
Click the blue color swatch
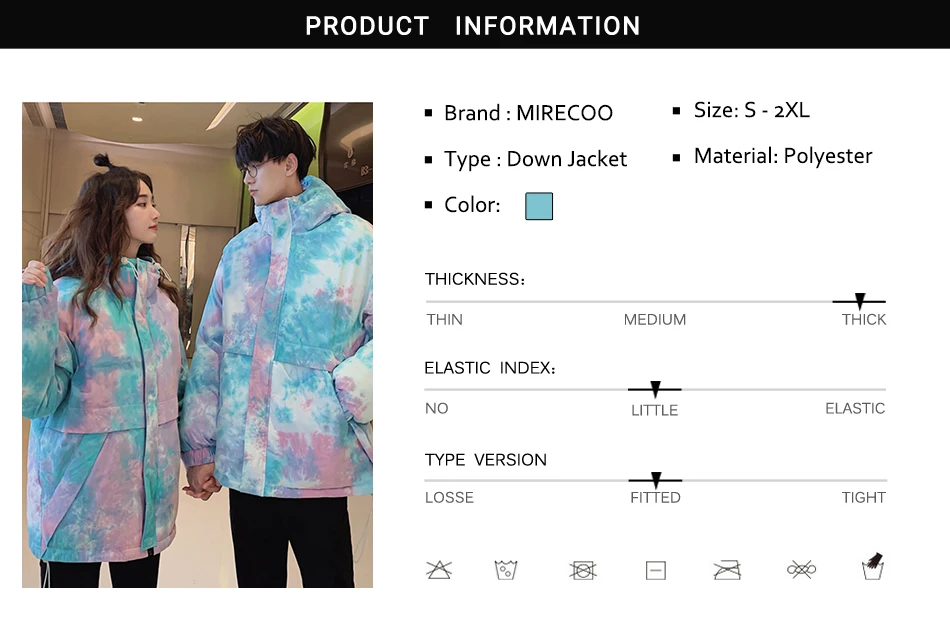pos(539,206)
